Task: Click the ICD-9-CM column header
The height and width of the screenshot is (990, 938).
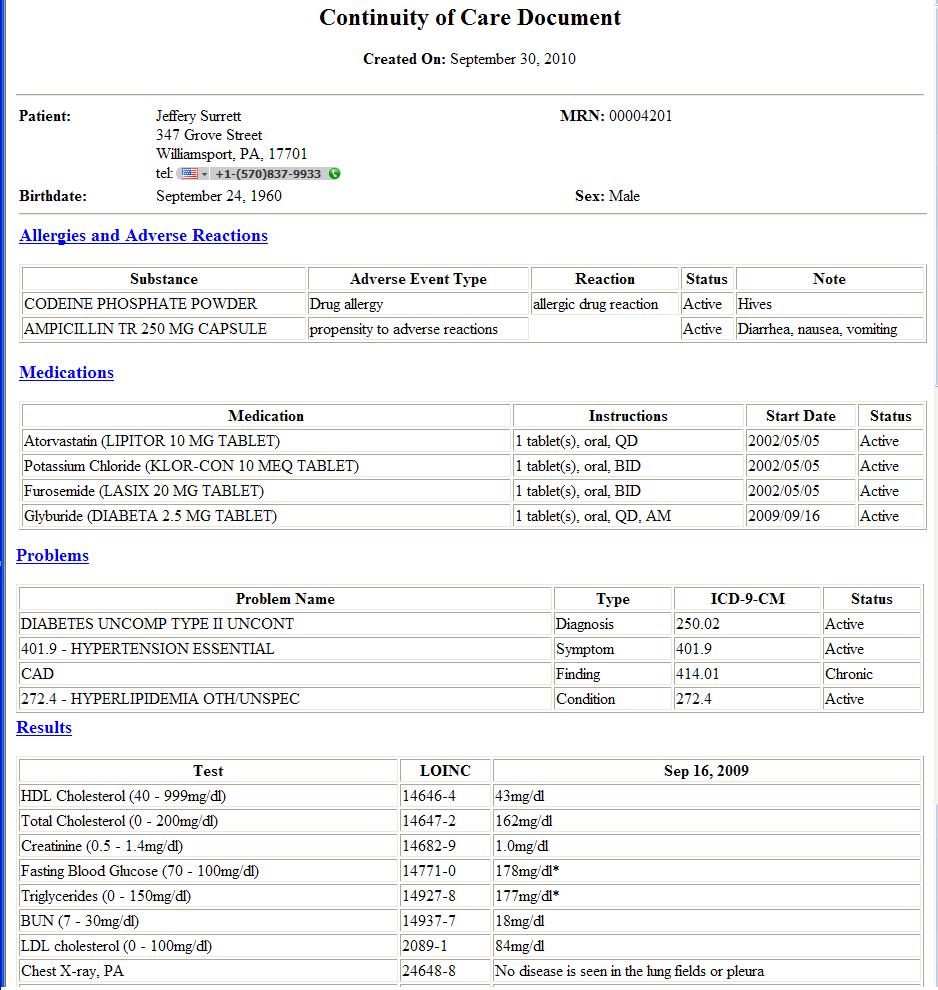Action: (x=747, y=599)
